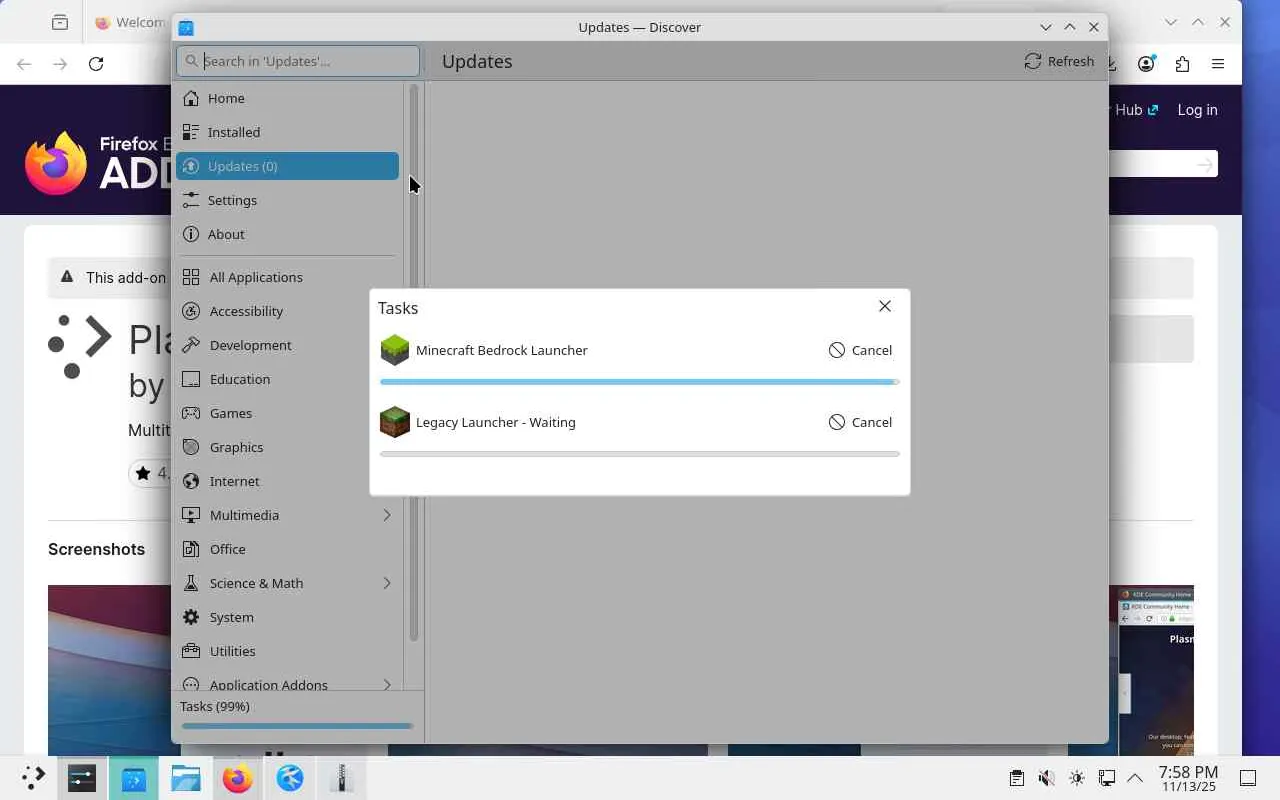Open the Development category
Screen dimensions: 1280x800
(x=287, y=345)
